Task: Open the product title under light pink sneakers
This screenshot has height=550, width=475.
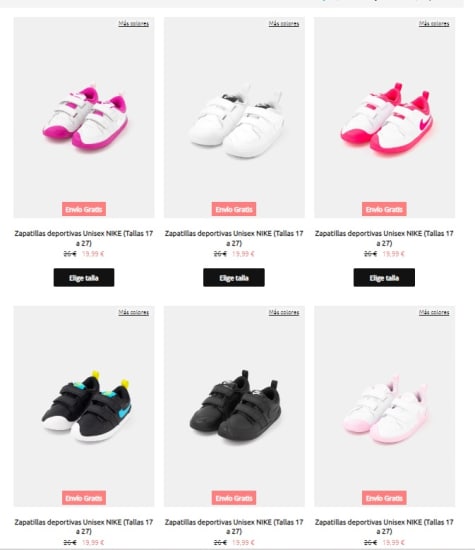Action: point(384,526)
